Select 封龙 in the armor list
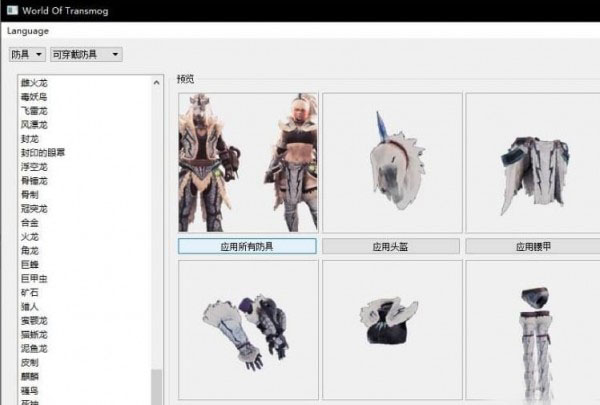The image size is (600, 405). [30, 139]
